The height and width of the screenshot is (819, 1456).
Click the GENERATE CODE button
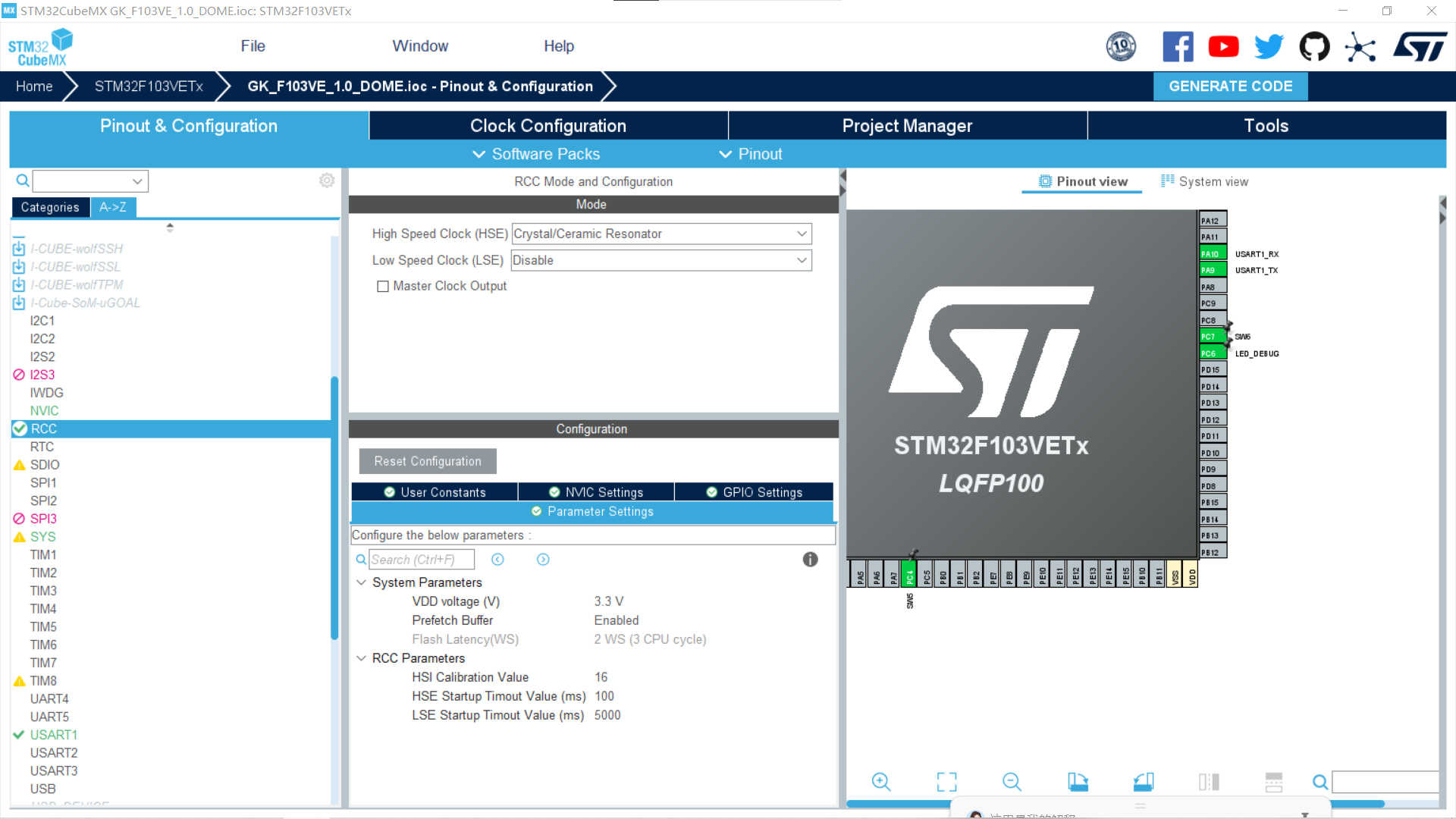[x=1230, y=86]
